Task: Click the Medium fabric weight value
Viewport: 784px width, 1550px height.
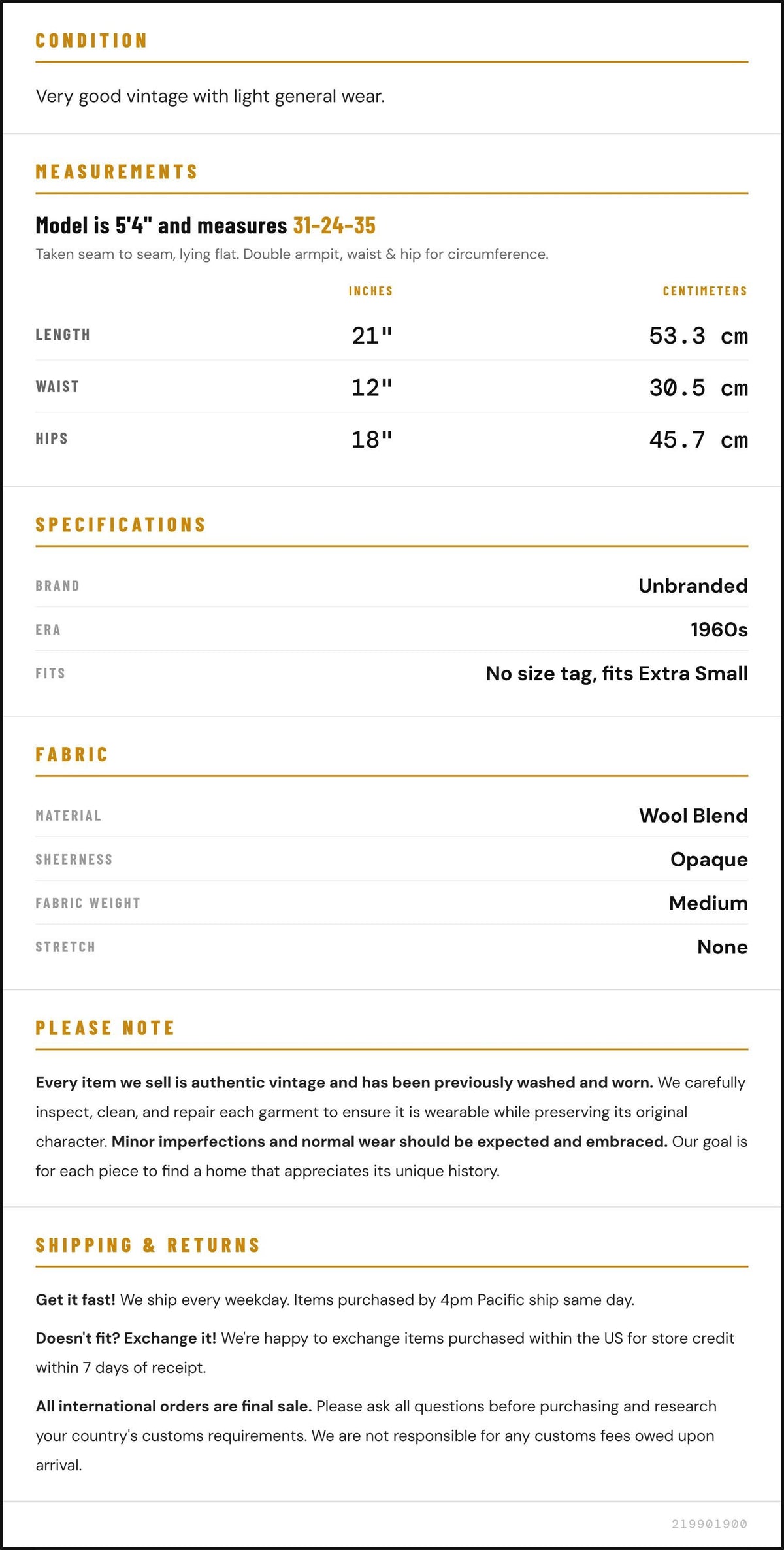Action: (x=708, y=903)
